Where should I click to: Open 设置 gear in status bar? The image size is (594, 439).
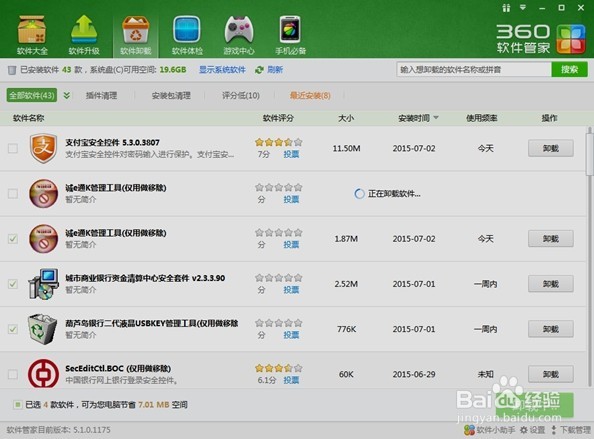(x=533, y=430)
